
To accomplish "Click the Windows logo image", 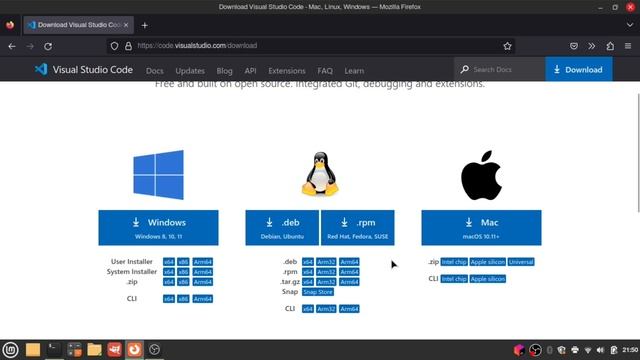I will click(158, 175).
